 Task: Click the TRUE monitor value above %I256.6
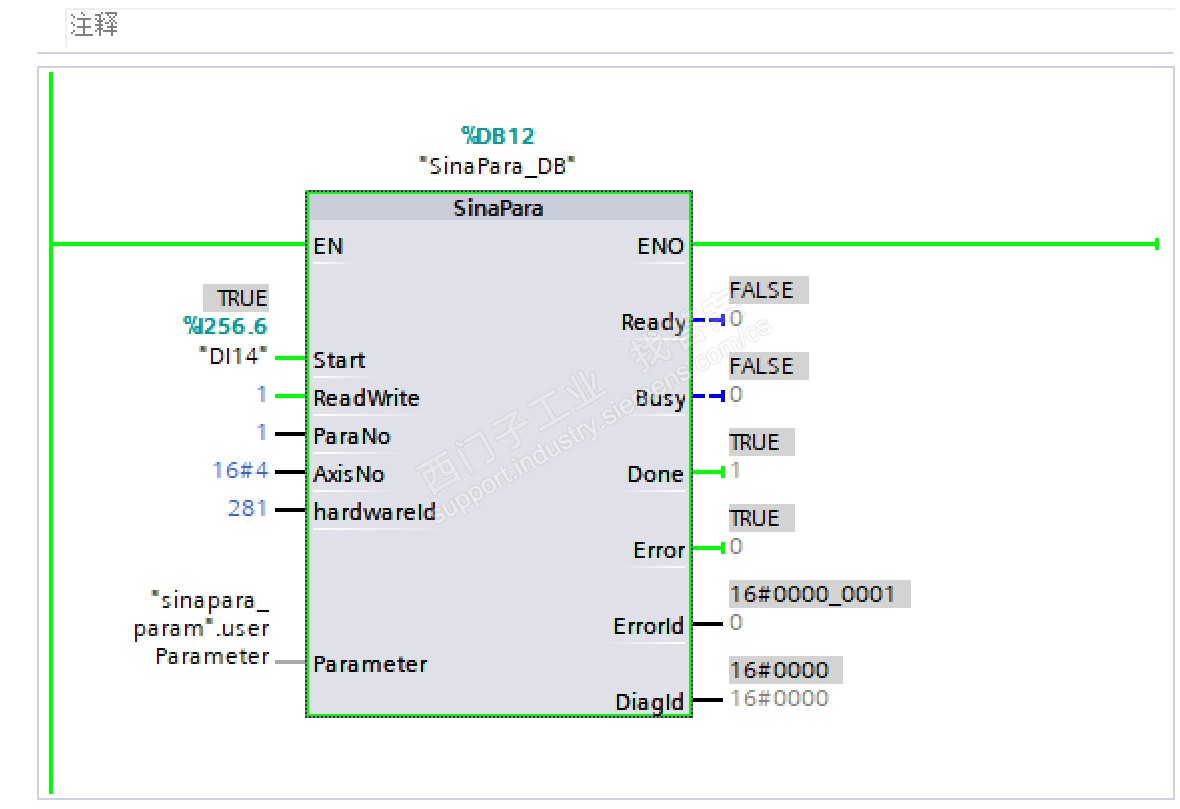(236, 298)
